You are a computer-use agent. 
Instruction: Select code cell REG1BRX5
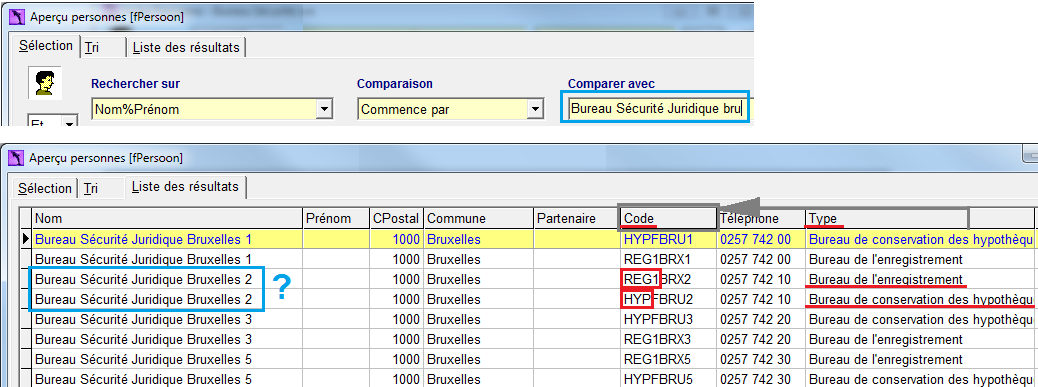tap(668, 360)
